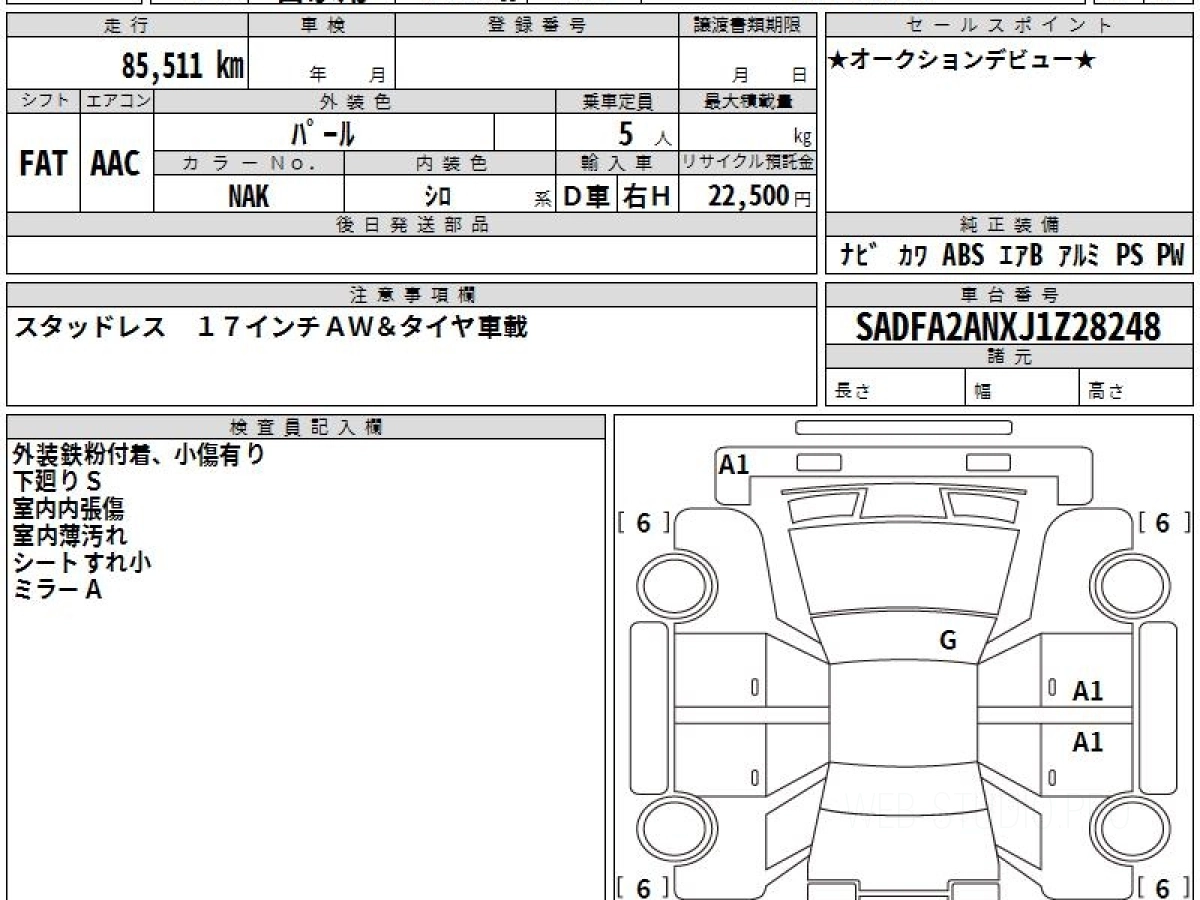
Task: Click the 譲渡書類期限 header
Action: [x=748, y=26]
